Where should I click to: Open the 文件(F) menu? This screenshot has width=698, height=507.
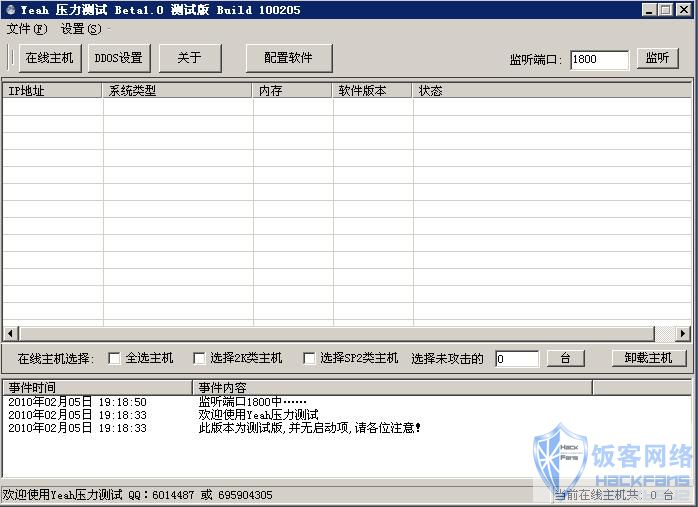point(27,29)
